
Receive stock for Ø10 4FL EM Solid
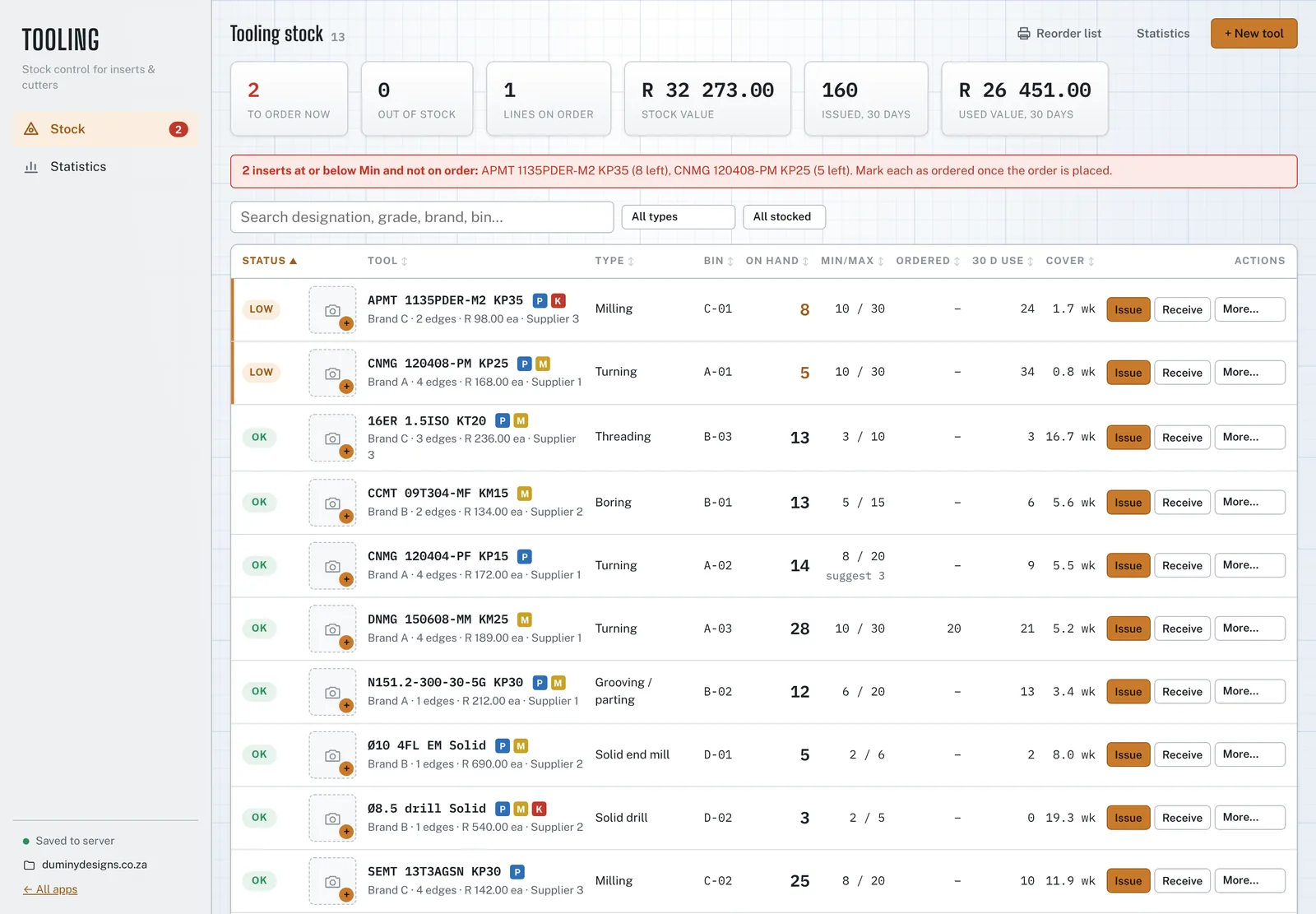[x=1182, y=755]
